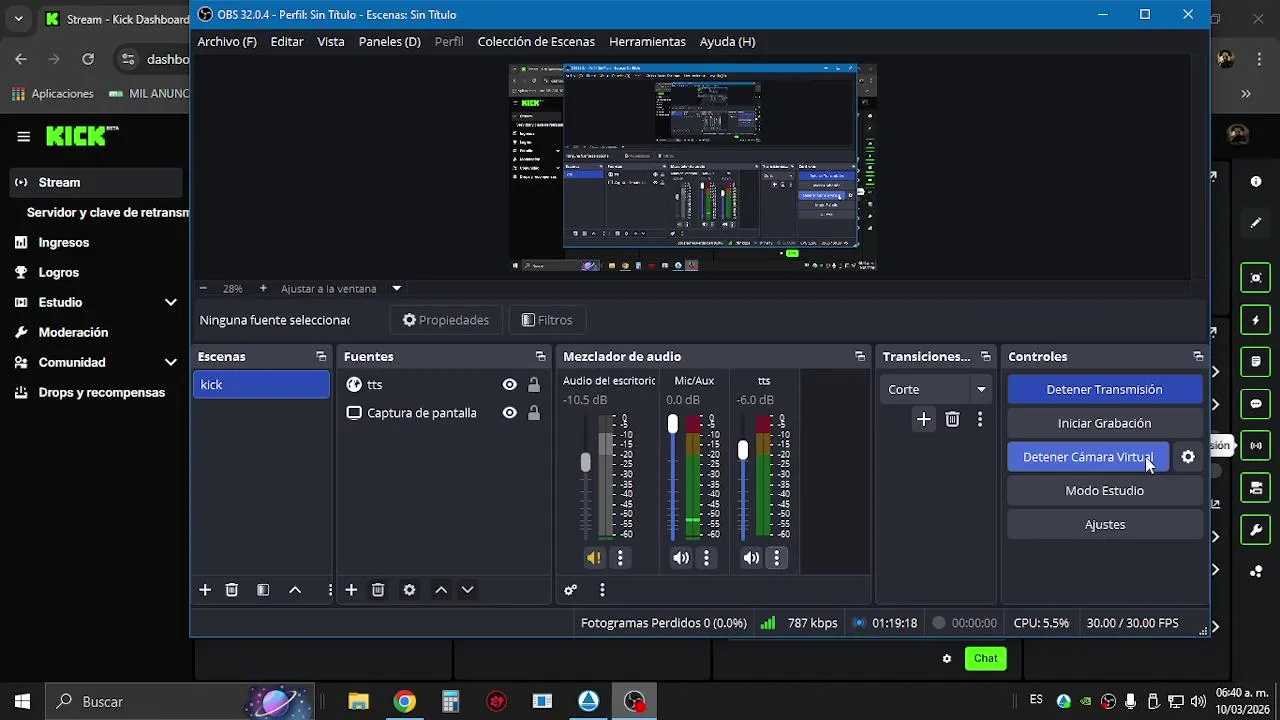The width and height of the screenshot is (1280, 720).
Task: Click Iniciar Grabación button
Action: (1105, 423)
